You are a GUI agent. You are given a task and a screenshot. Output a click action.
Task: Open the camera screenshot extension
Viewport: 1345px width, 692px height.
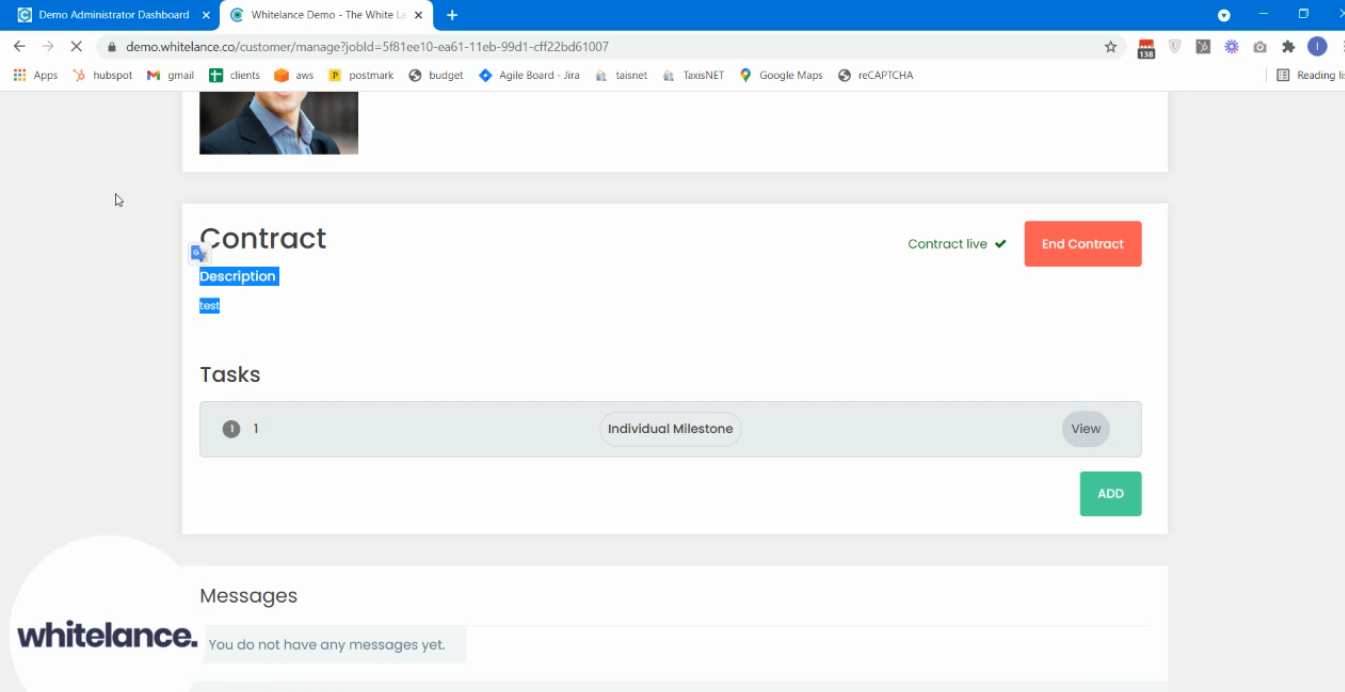coord(1260,46)
